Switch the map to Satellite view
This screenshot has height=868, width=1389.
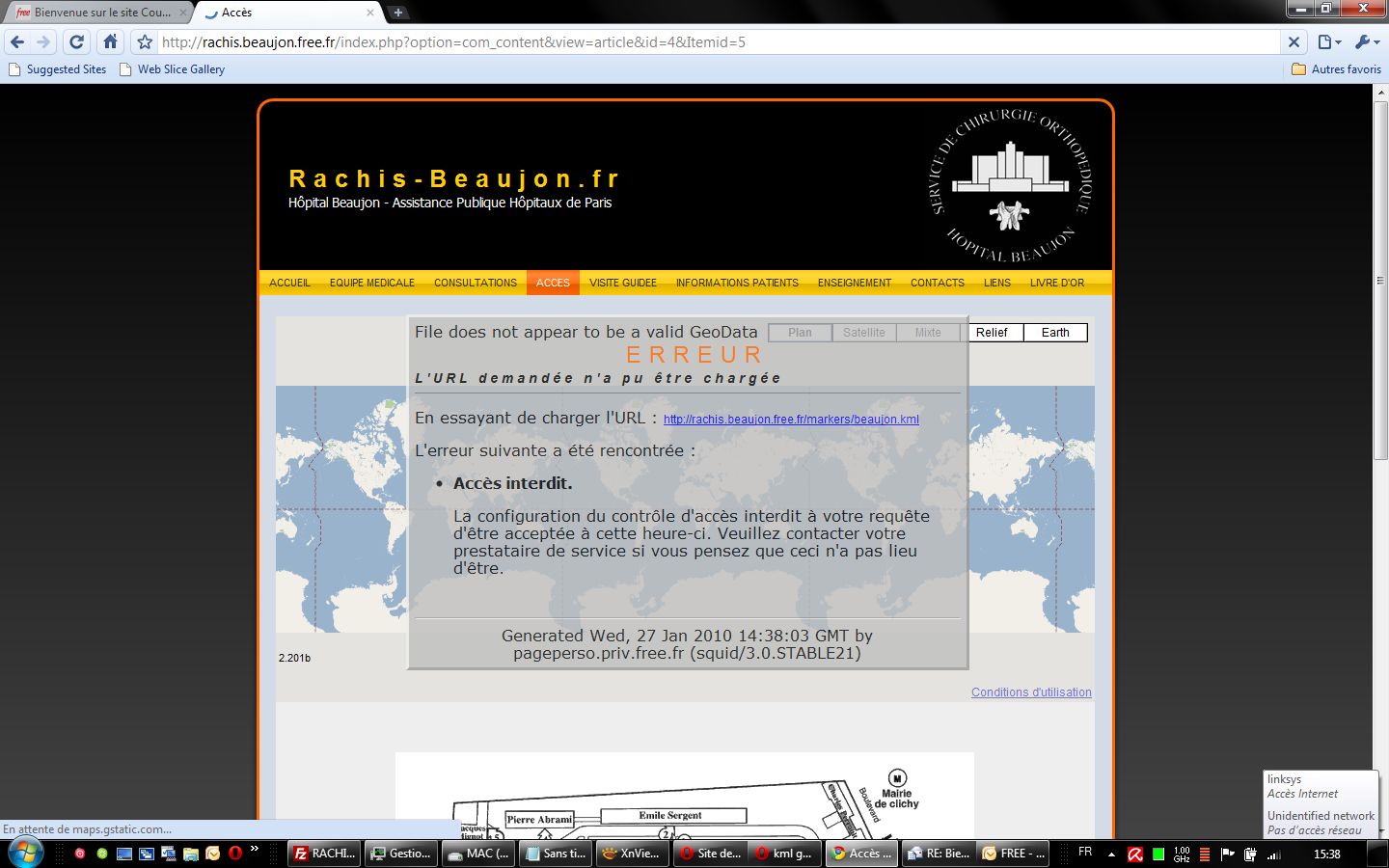pyautogui.click(x=864, y=333)
